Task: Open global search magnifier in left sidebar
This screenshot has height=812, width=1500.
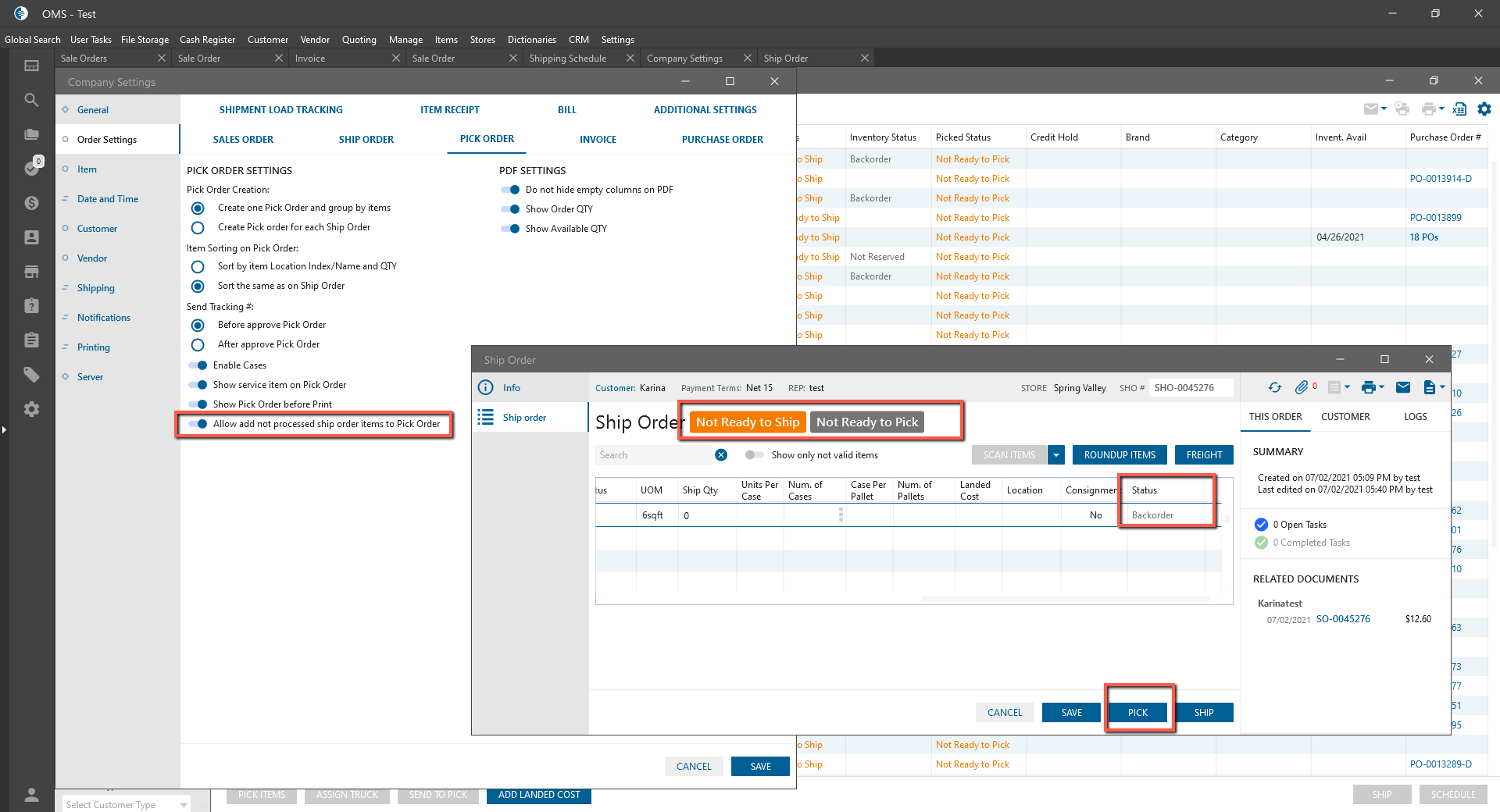Action: coord(31,100)
